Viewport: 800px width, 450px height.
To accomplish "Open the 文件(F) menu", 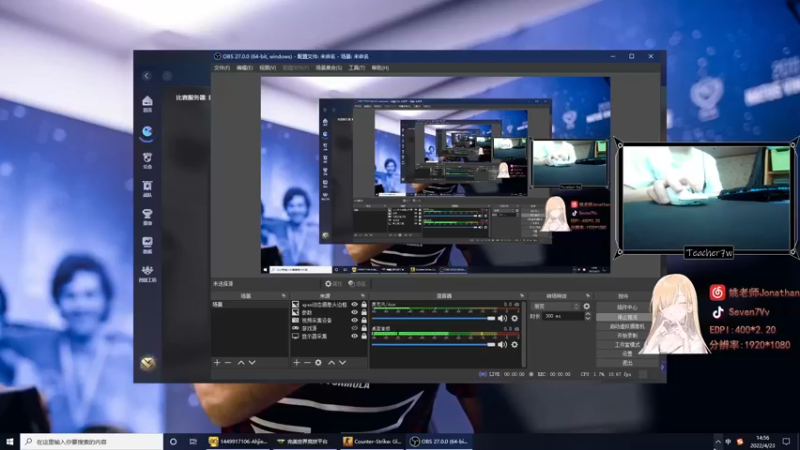I will click(222, 68).
